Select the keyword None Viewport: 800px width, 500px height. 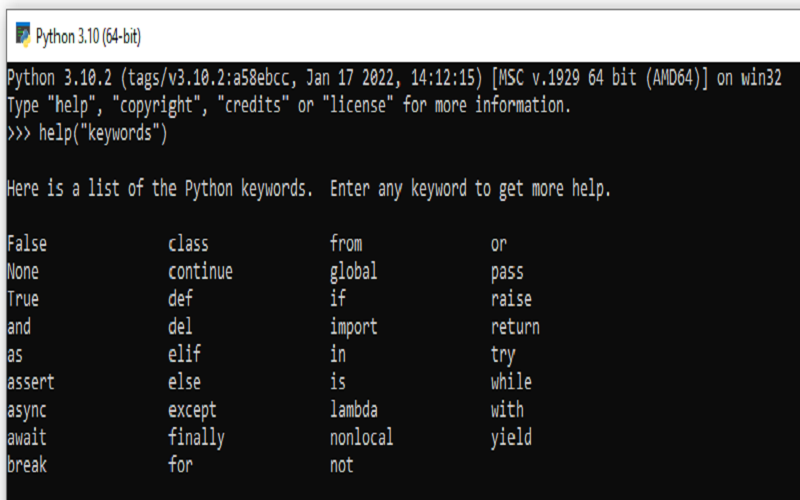(x=23, y=271)
